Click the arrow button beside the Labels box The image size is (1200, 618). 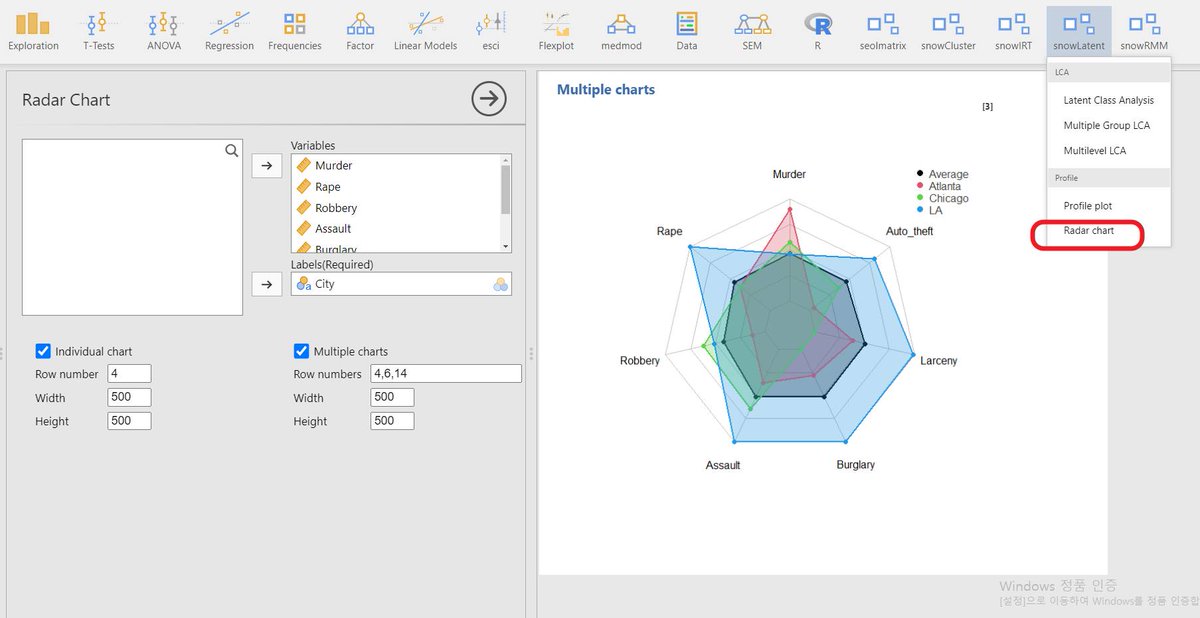(266, 285)
